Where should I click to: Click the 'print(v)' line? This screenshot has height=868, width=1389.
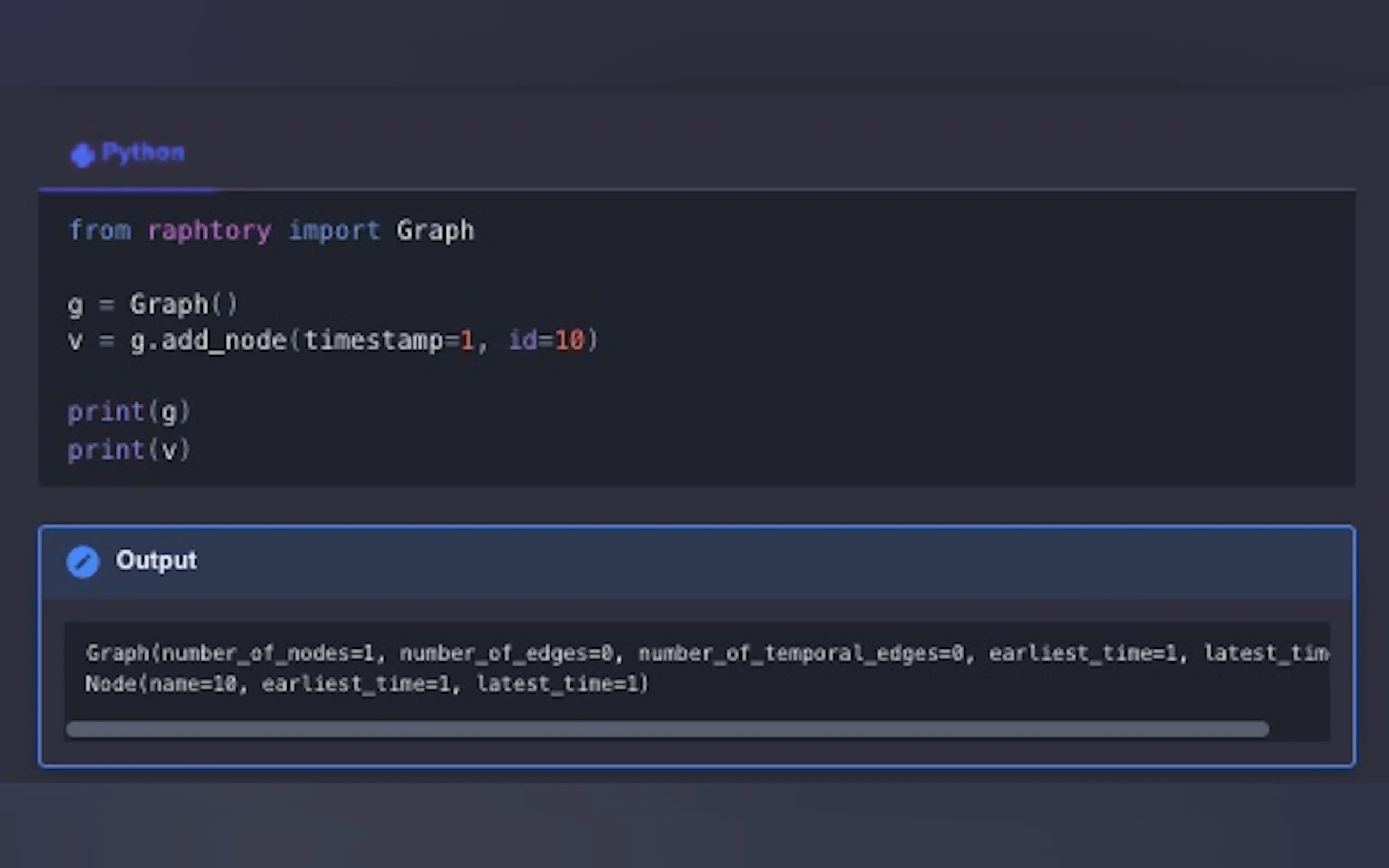click(x=129, y=450)
